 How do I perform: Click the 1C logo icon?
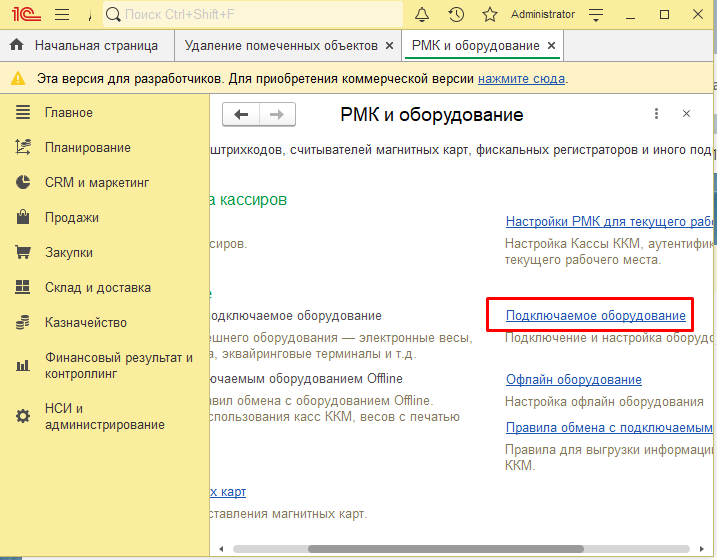pos(22,14)
